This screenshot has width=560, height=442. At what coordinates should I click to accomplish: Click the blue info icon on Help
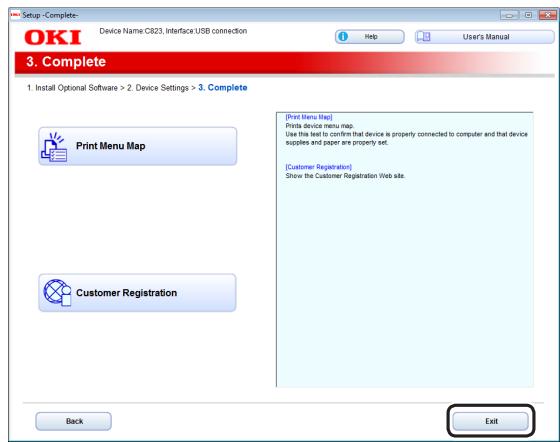click(x=343, y=36)
